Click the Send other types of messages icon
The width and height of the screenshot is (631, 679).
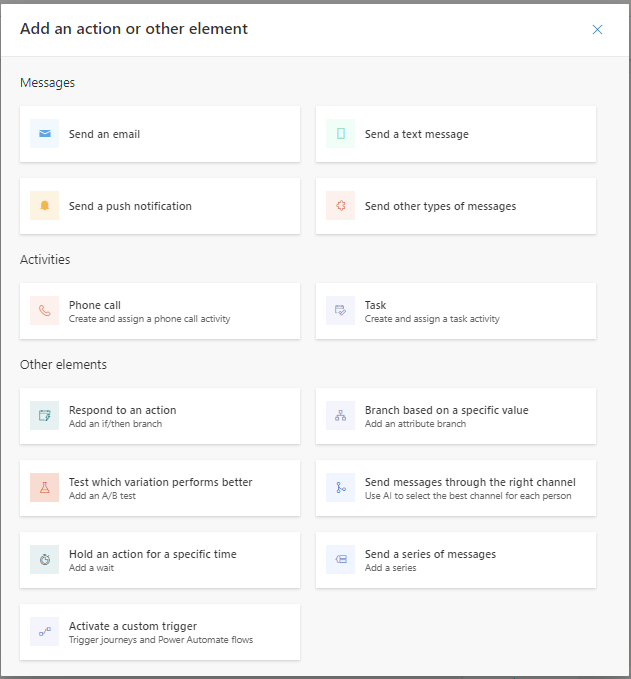point(340,206)
